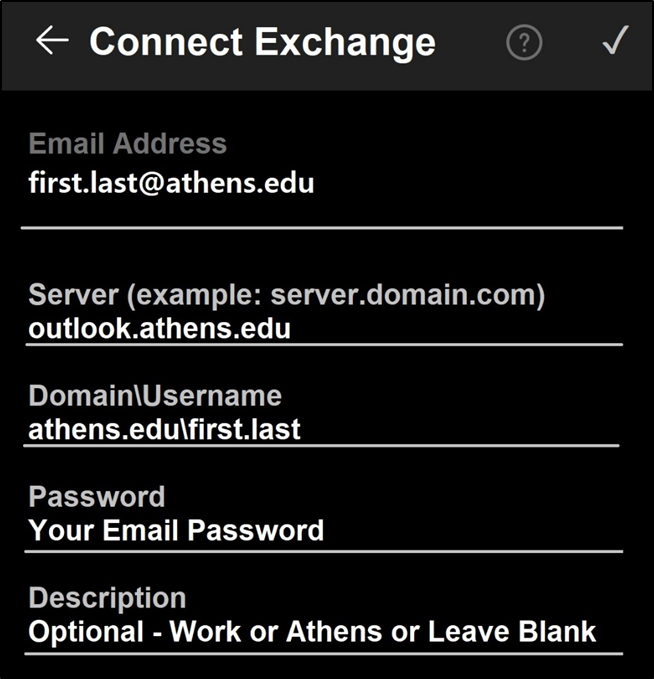This screenshot has width=654, height=679.
Task: Edit the Optional Work or Athens description field
Action: coord(312,632)
